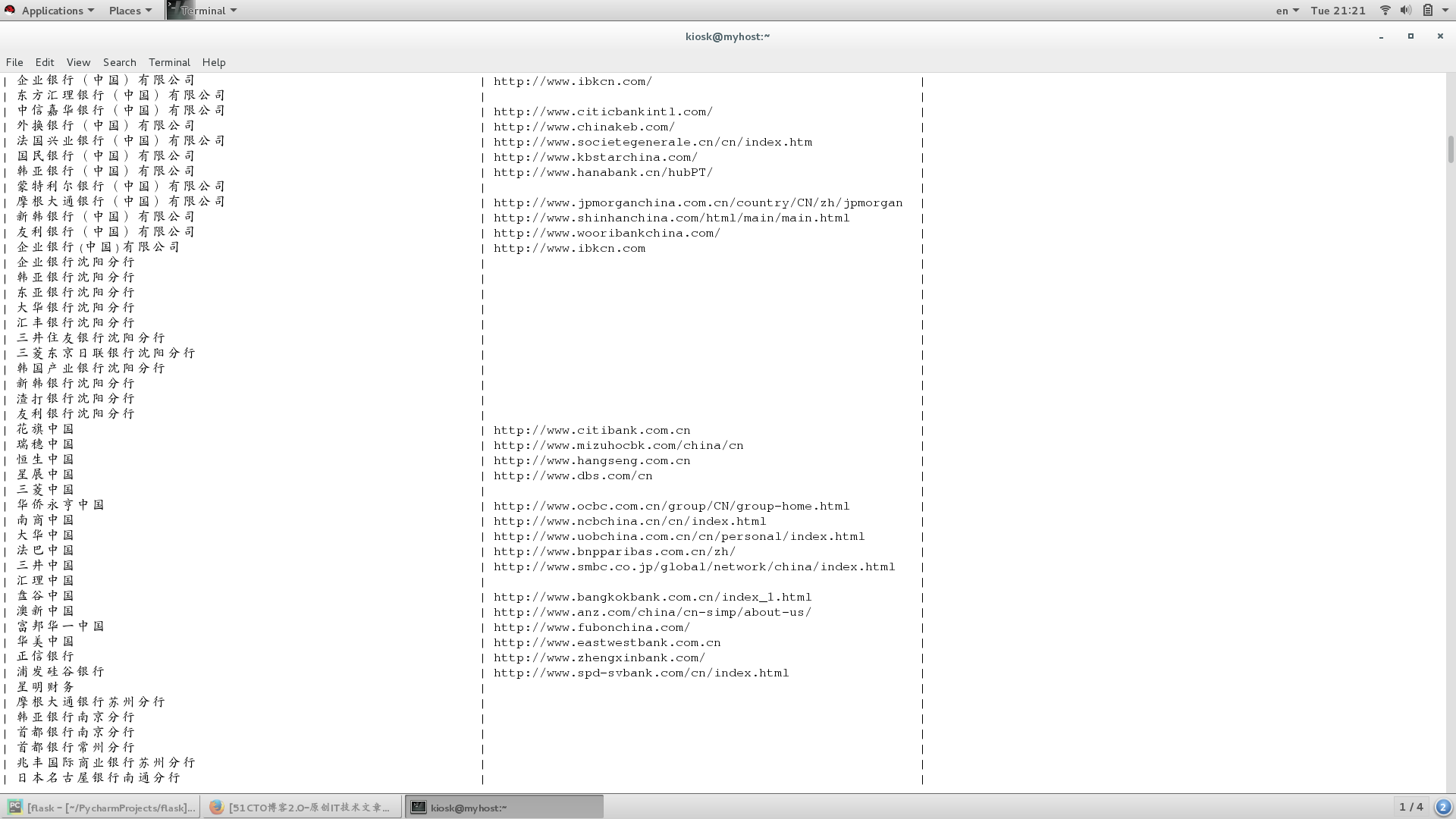The width and height of the screenshot is (1456, 819).
Task: Click the bnpparibas.com.cn/zh/ URL
Action: pyautogui.click(x=614, y=551)
